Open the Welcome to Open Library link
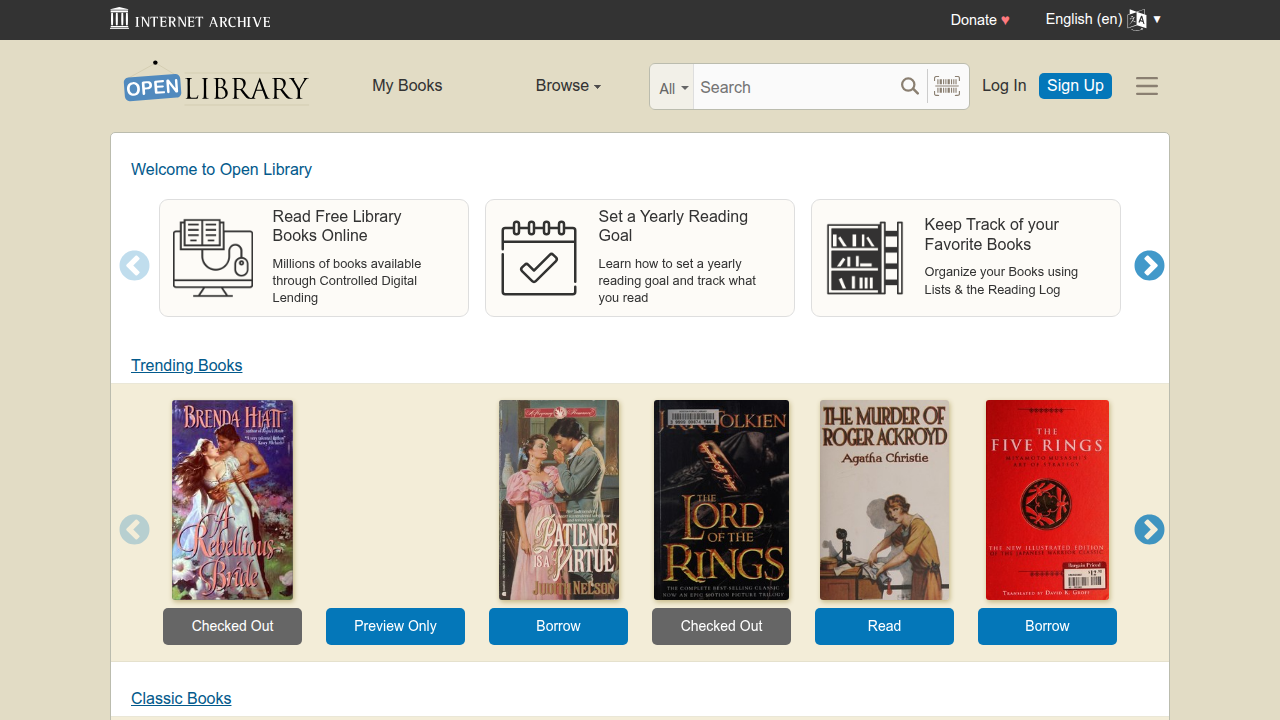This screenshot has width=1280, height=720. point(221,169)
